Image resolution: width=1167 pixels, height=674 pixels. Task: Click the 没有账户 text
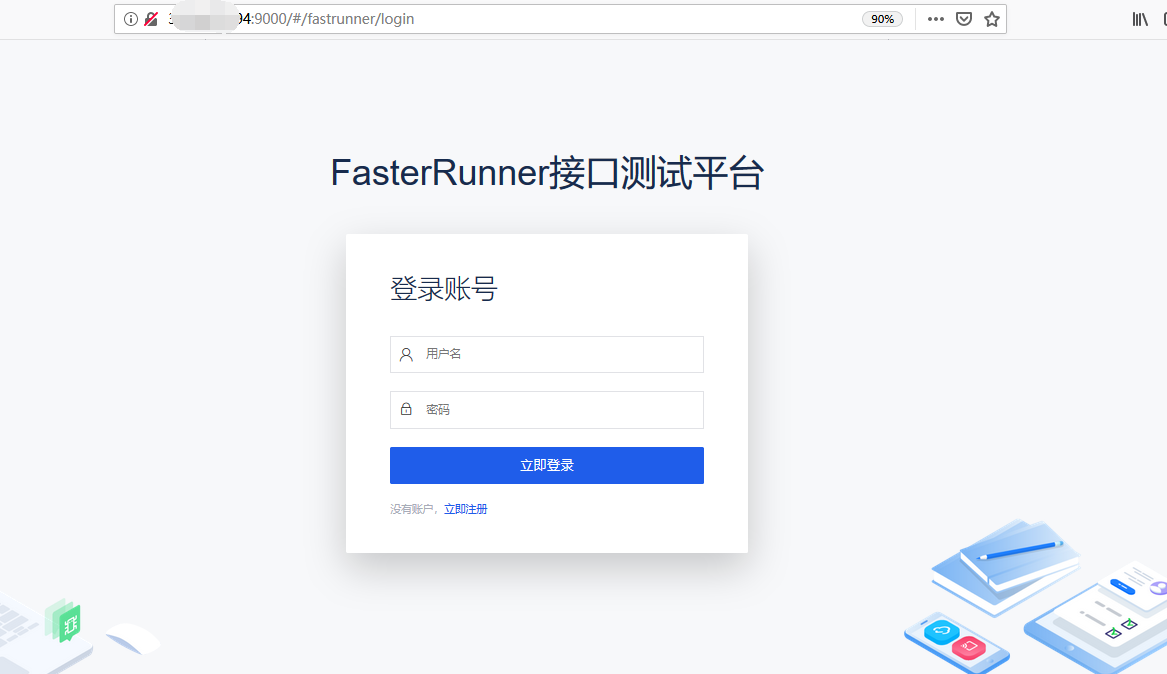click(411, 509)
